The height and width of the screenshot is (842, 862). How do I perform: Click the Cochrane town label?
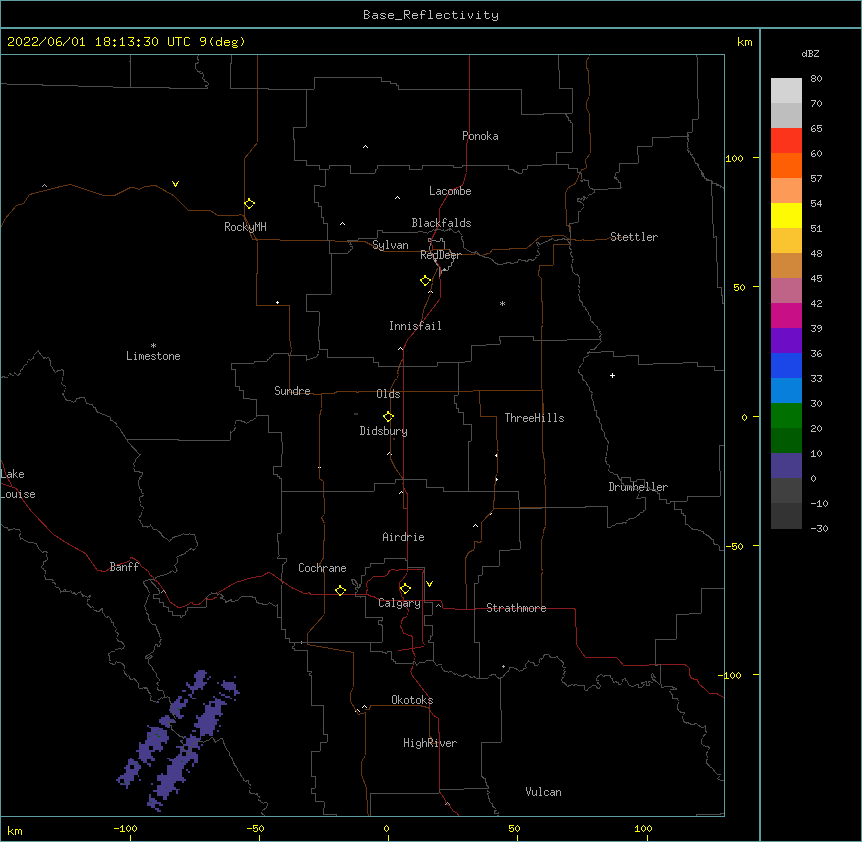(322, 568)
